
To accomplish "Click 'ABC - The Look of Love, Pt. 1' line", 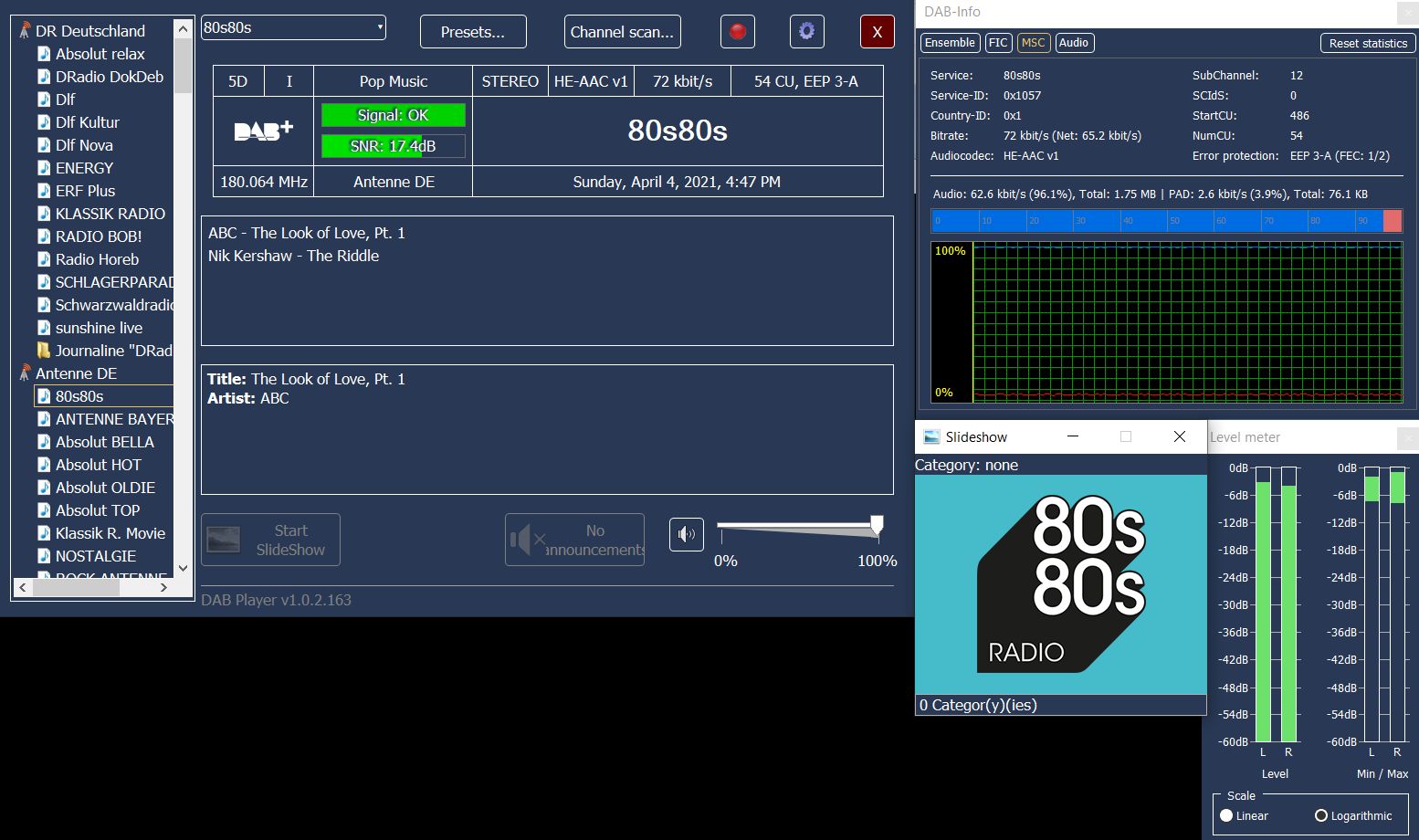I will 307,233.
